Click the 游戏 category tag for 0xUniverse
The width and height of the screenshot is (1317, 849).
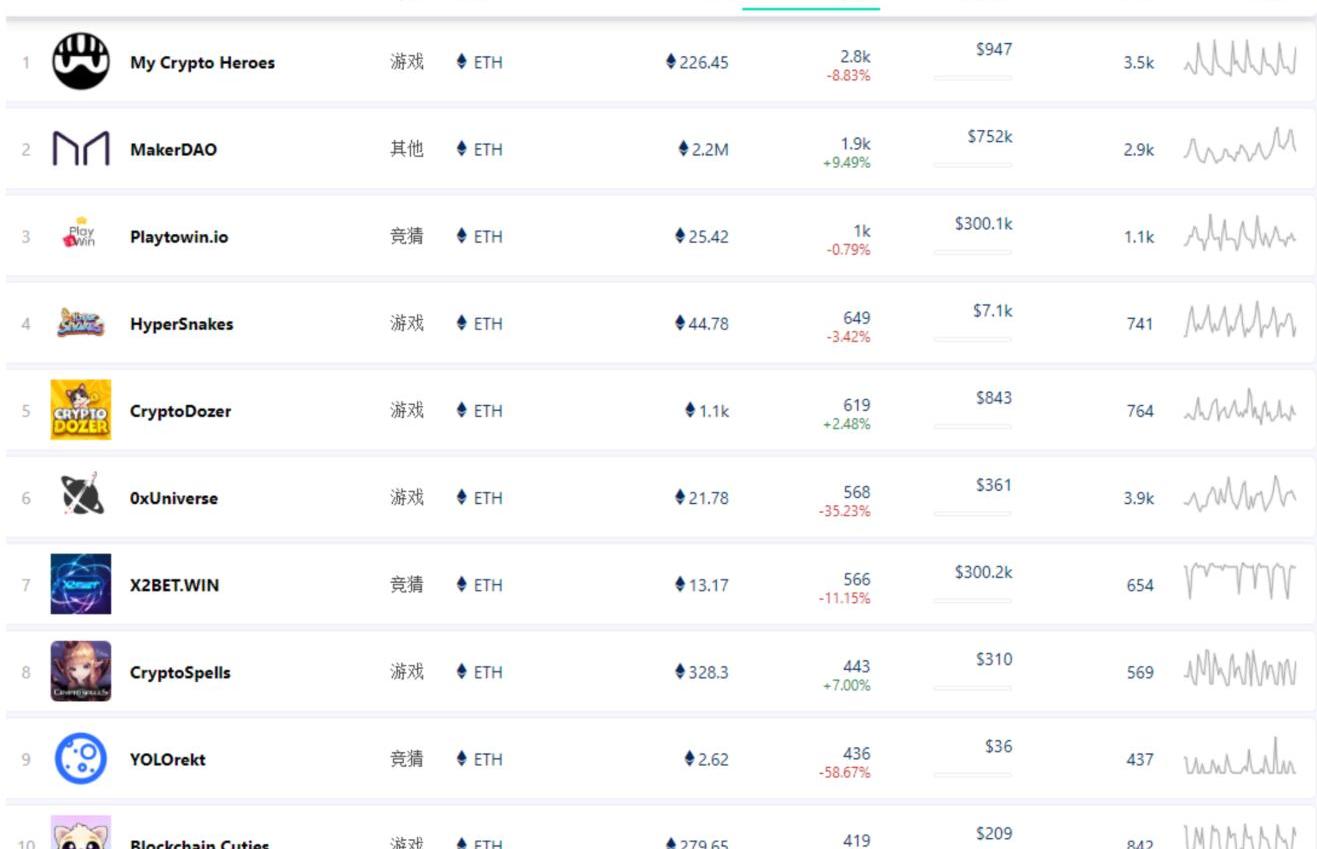click(406, 497)
